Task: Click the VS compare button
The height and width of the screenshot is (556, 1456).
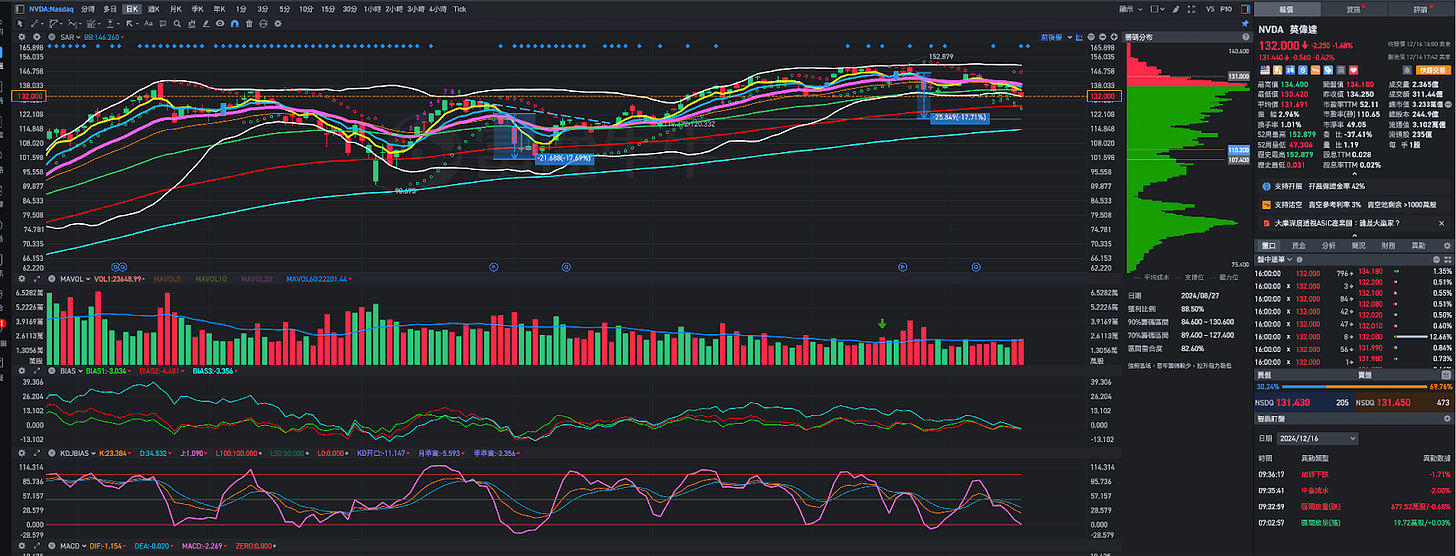Action: (x=1210, y=9)
